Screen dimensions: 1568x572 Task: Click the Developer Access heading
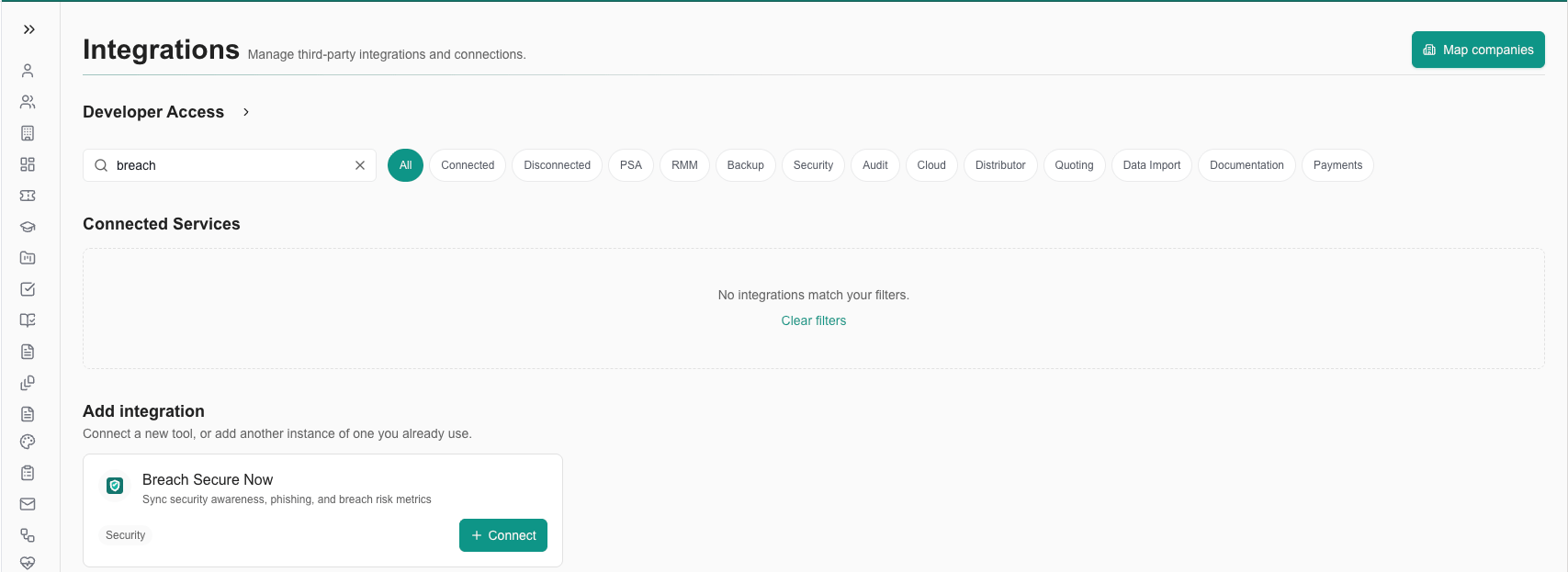(153, 112)
